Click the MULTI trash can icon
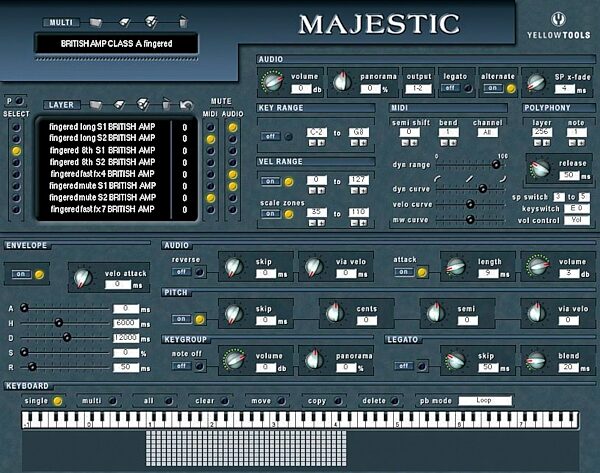This screenshot has width=600, height=473. (183, 22)
